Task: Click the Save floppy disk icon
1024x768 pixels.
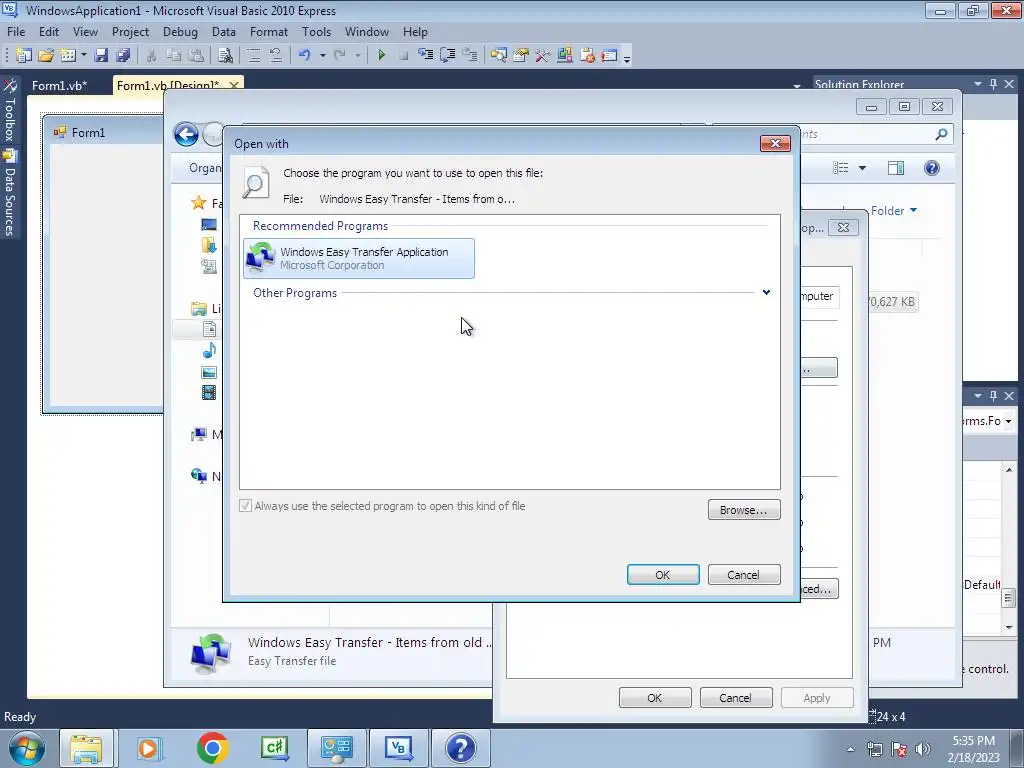Action: pos(101,56)
